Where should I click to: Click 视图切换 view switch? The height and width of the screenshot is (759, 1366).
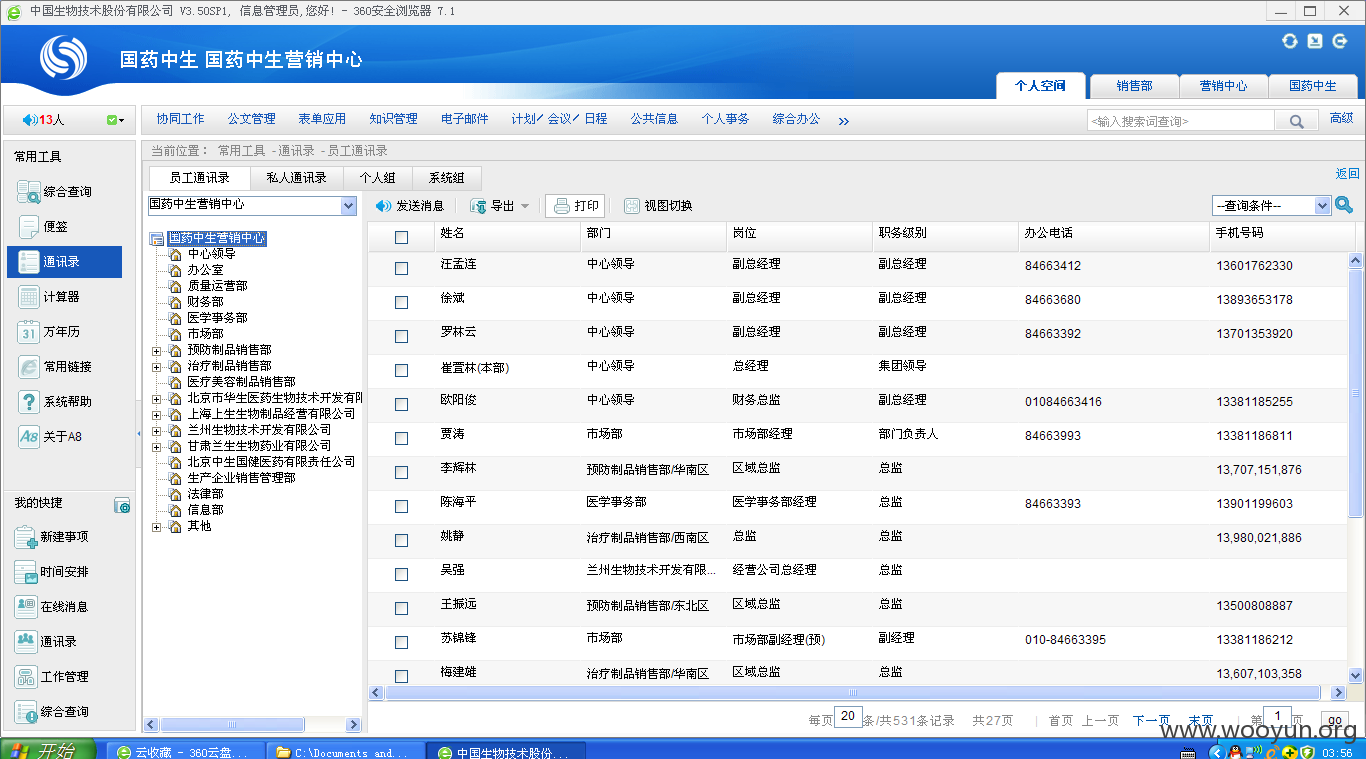[658, 206]
